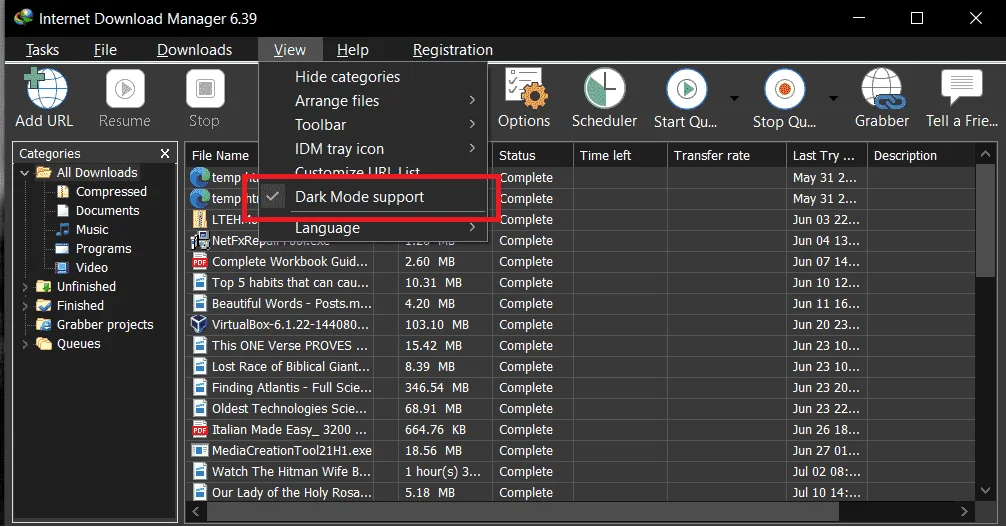Click the '346.54 MB' size cell
The width and height of the screenshot is (1006, 527).
pos(437,388)
